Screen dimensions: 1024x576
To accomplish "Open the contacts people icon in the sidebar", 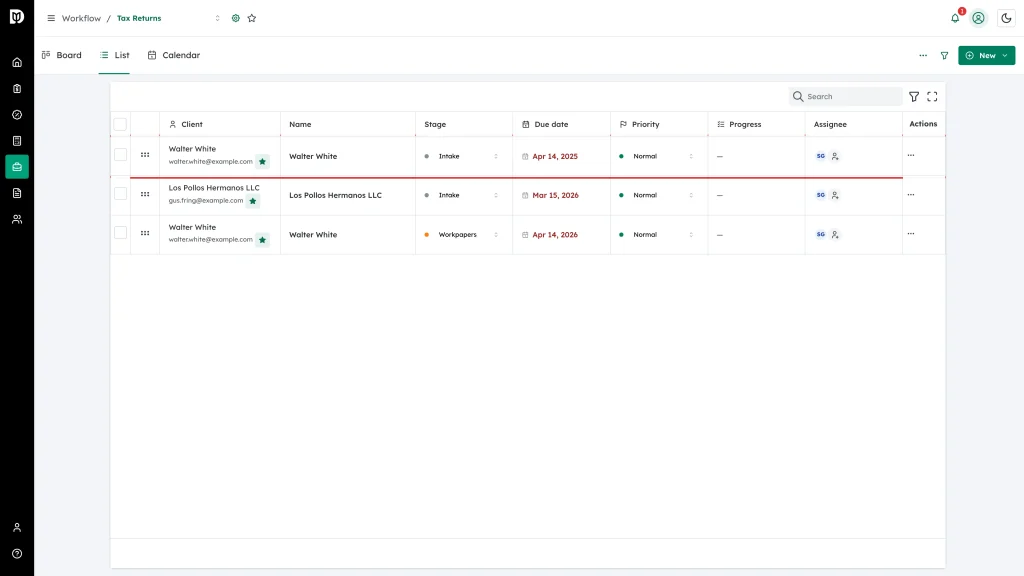I will [17, 219].
